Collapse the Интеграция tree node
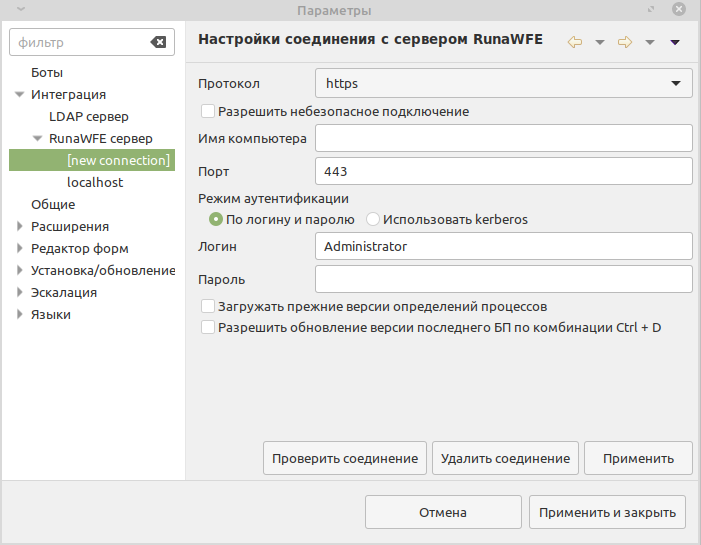701x545 pixels. pyautogui.click(x=19, y=95)
